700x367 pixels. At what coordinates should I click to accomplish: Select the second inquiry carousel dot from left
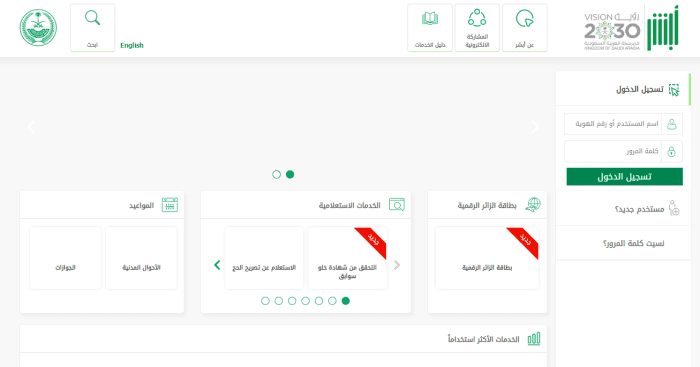(x=279, y=301)
